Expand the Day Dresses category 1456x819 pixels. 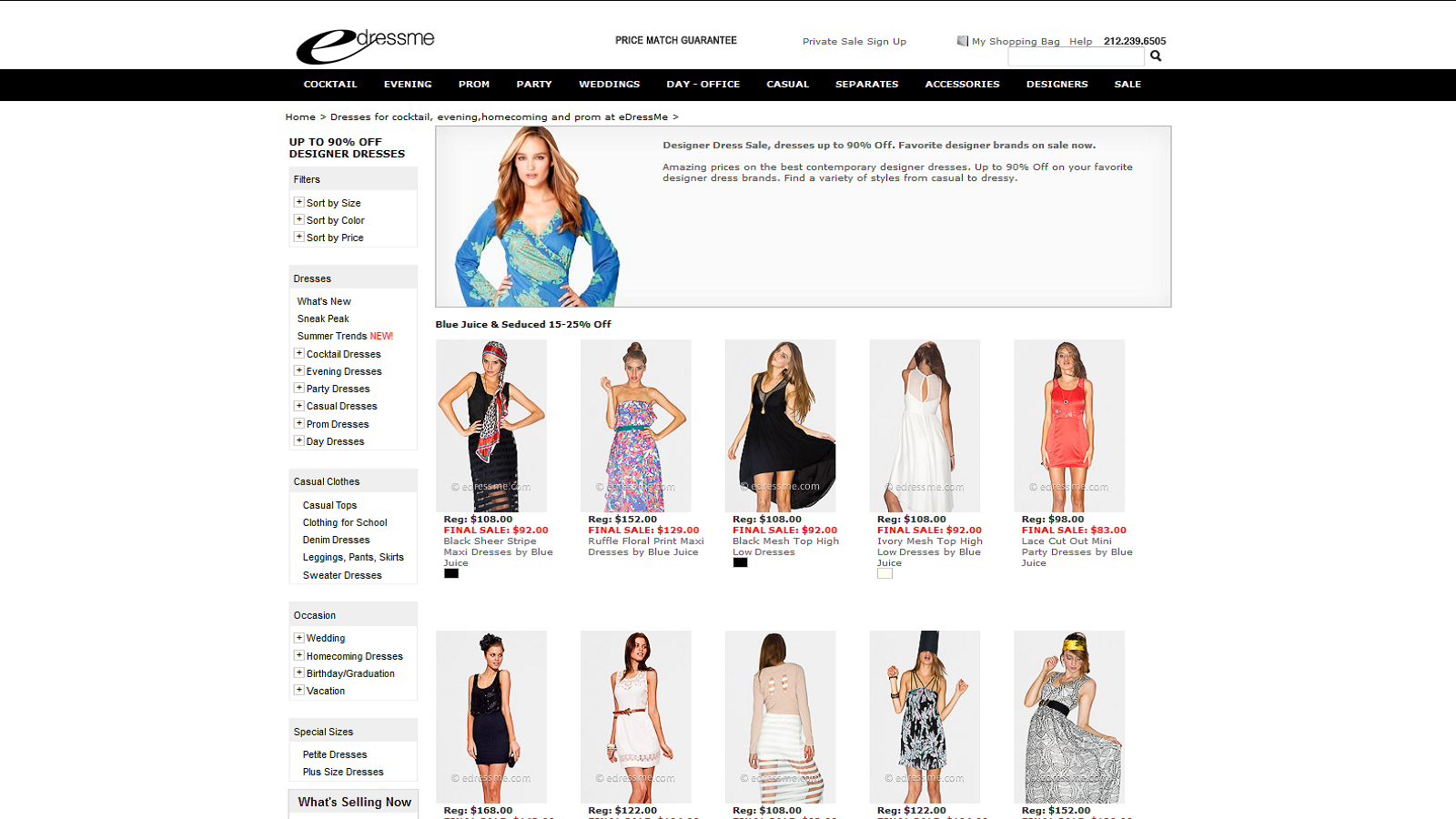coord(298,440)
